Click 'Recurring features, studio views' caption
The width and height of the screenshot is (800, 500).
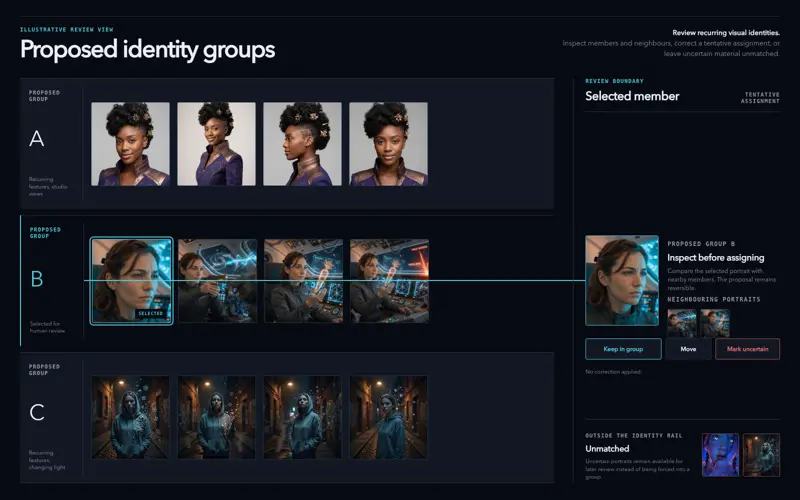click(x=48, y=187)
